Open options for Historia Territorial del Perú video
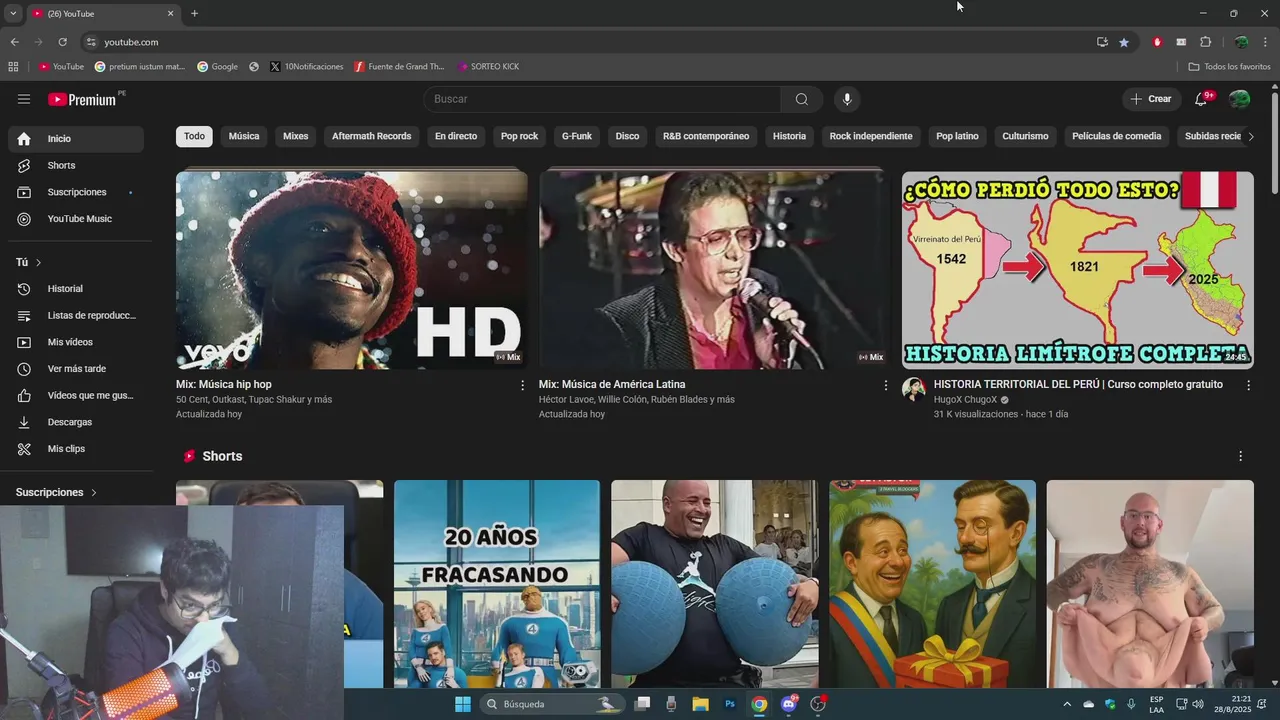The width and height of the screenshot is (1280, 720). click(1248, 385)
